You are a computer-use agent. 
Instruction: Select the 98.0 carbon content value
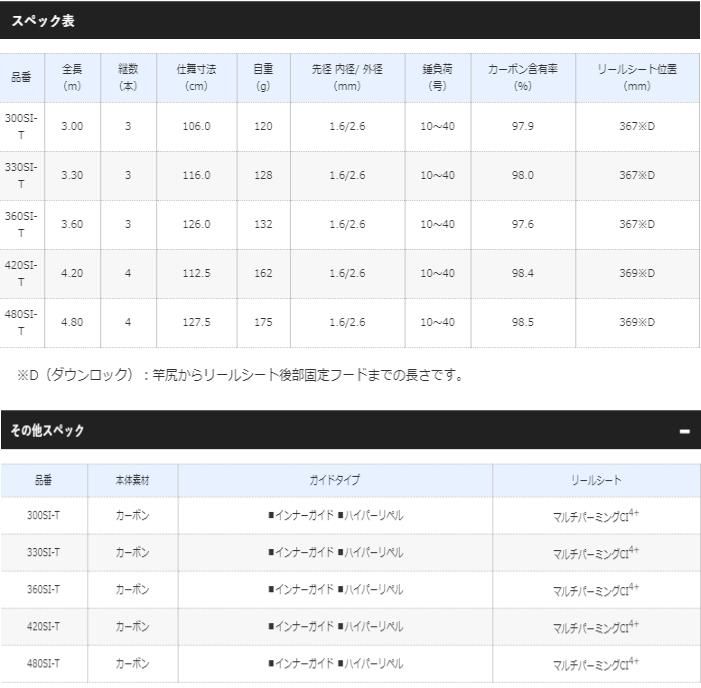(523, 175)
